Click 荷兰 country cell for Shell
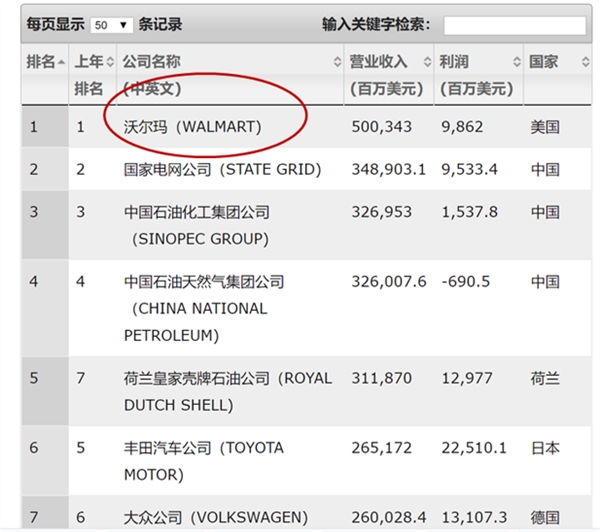600x532 pixels. [545, 378]
